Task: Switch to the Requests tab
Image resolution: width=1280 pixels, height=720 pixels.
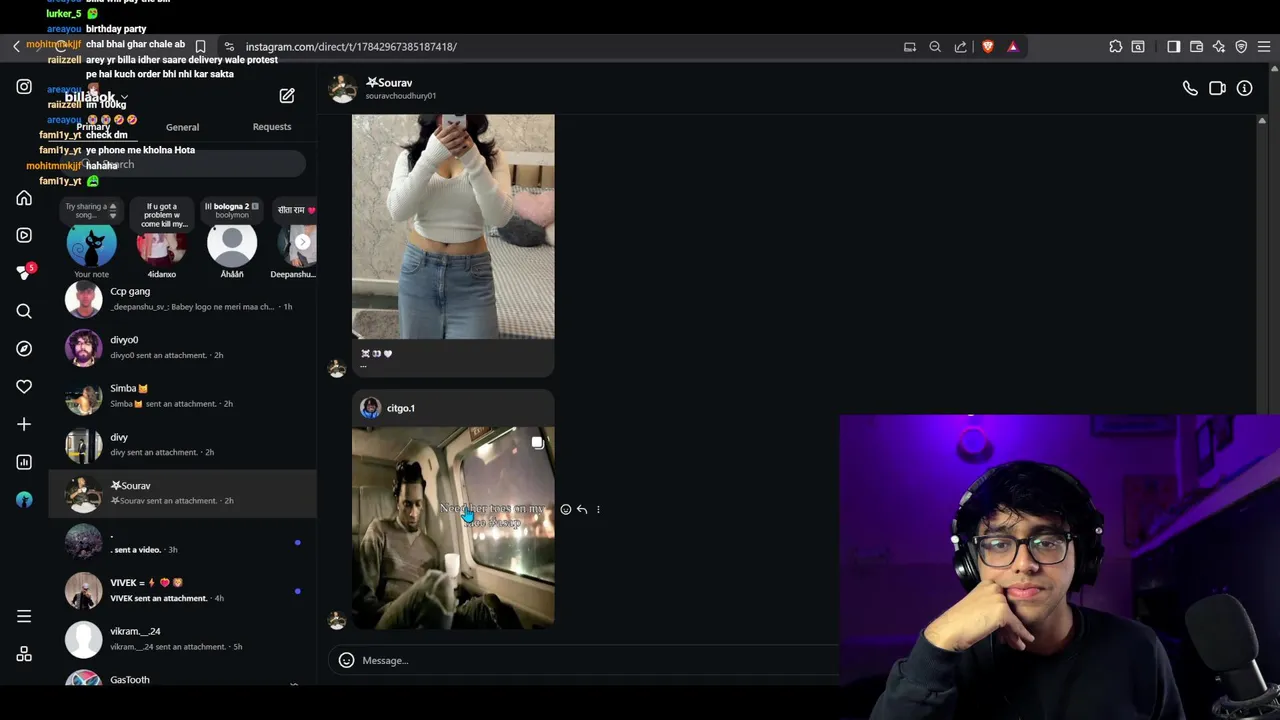Action: 272,127
